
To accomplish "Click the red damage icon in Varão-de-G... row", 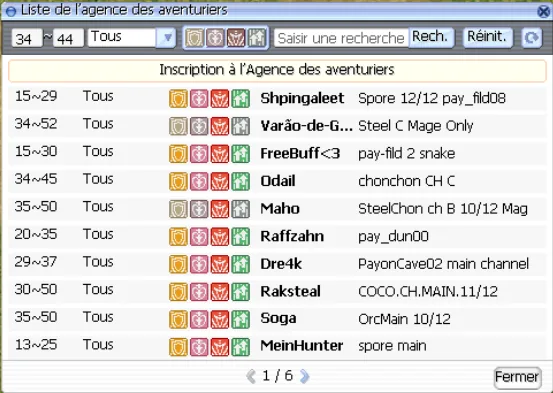I will pos(220,126).
